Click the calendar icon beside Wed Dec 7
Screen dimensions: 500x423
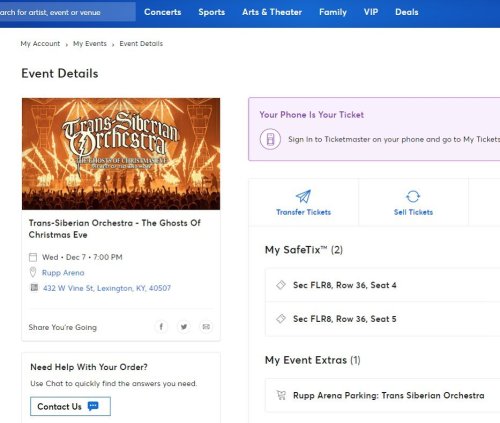33,257
